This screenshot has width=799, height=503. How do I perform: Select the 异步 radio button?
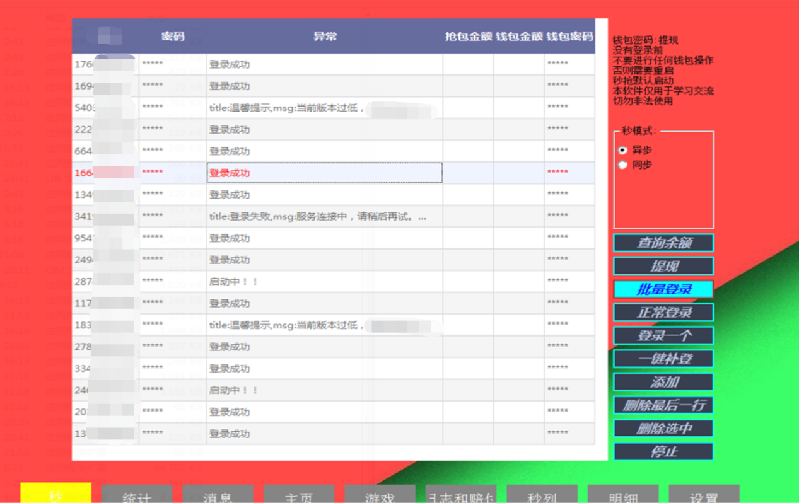click(623, 150)
